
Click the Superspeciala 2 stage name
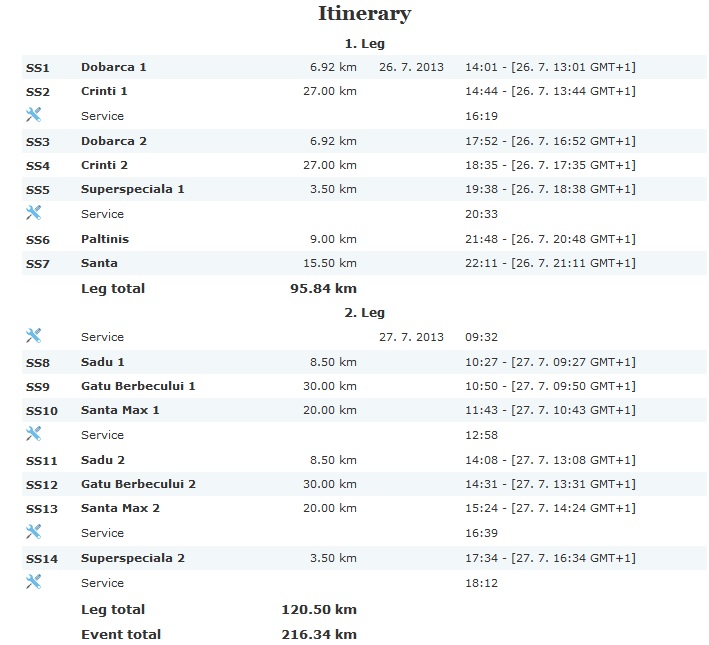[132, 558]
